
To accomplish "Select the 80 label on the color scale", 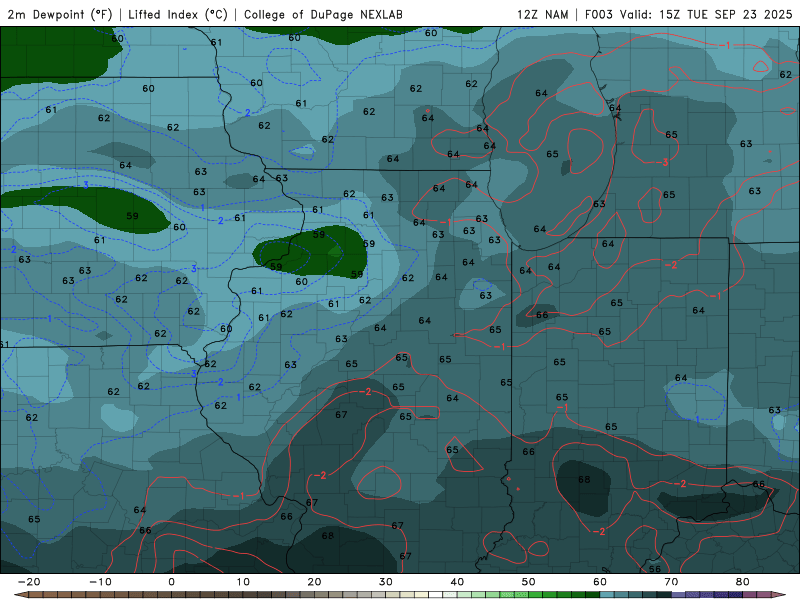I will click(743, 582).
